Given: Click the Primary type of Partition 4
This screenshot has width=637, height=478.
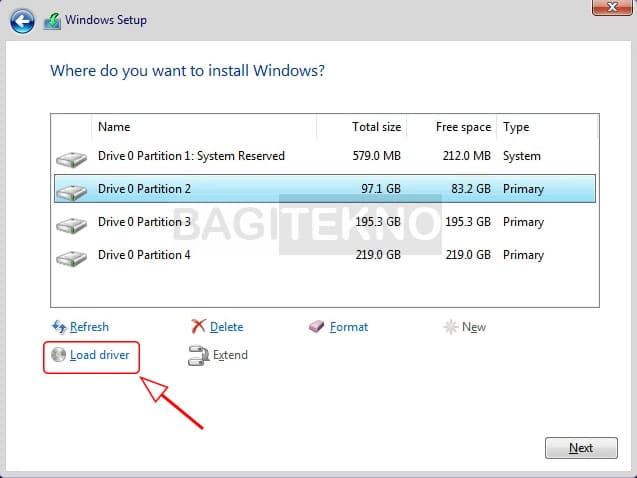Looking at the screenshot, I should pos(523,255).
